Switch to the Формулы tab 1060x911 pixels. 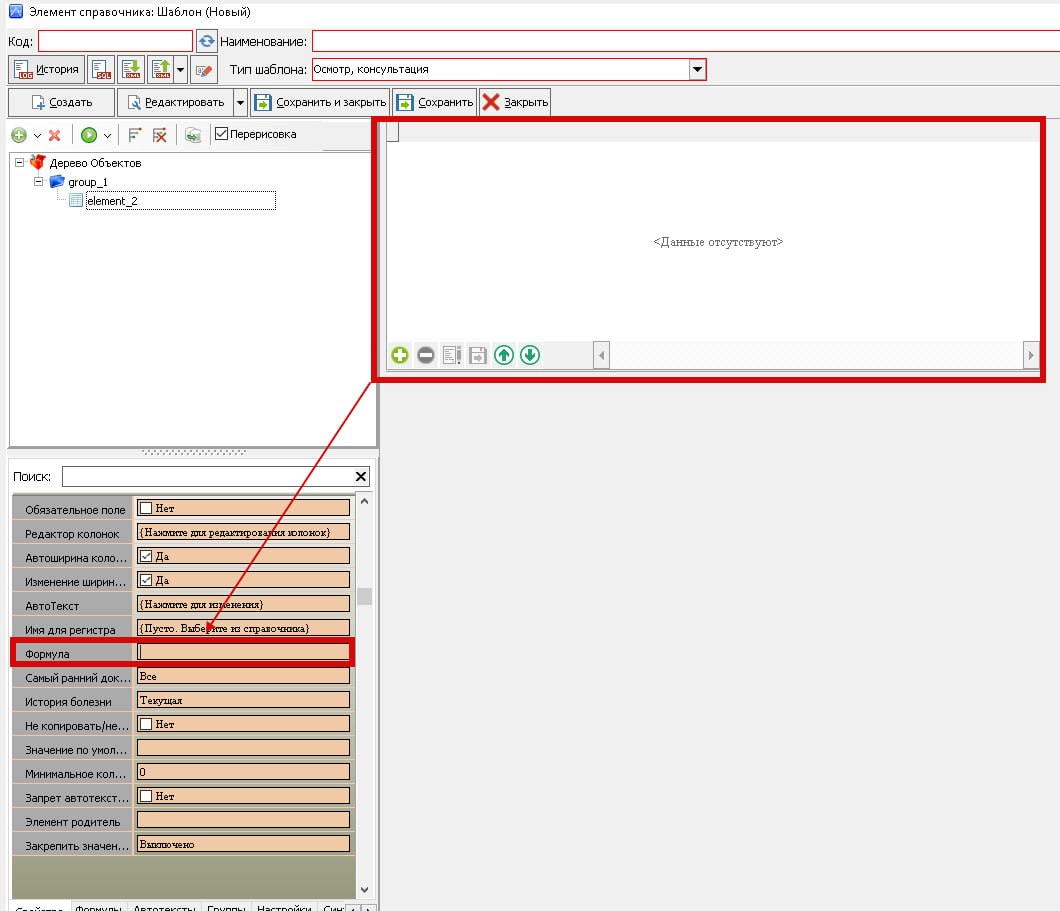point(98,907)
